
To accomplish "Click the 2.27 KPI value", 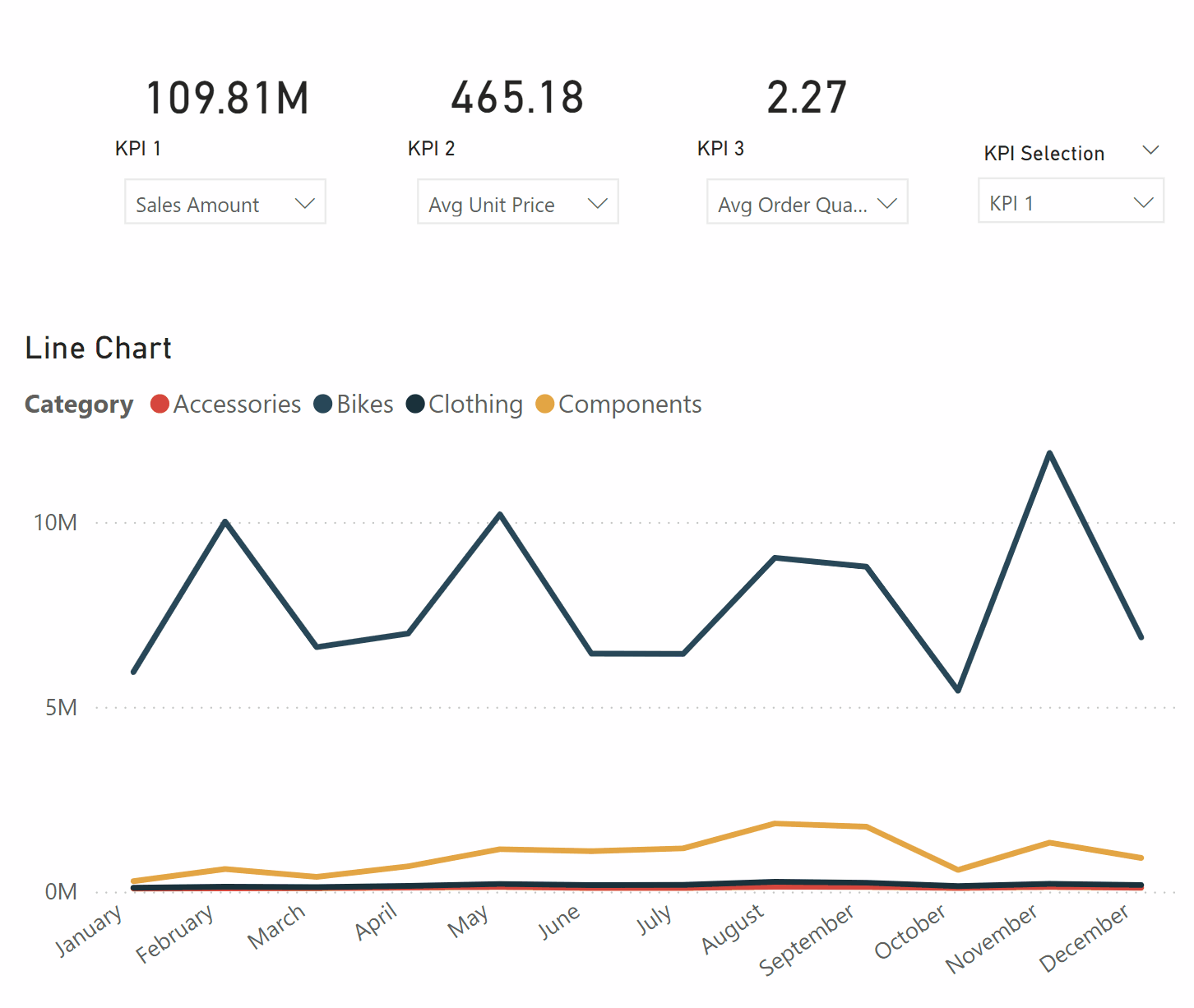I will 807,96.
